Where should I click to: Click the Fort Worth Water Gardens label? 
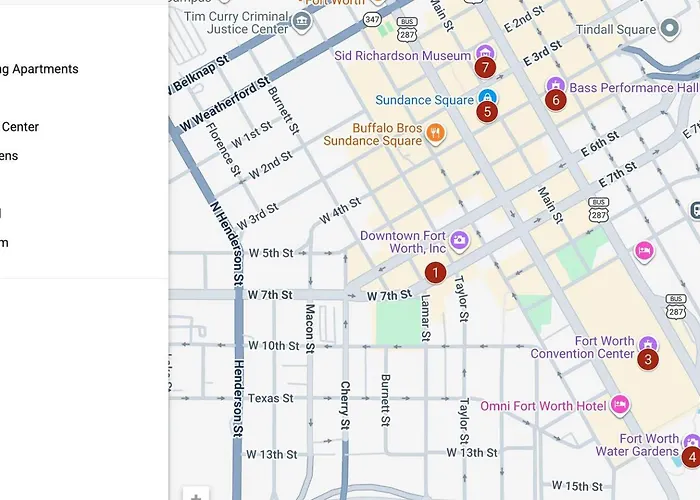click(637, 445)
